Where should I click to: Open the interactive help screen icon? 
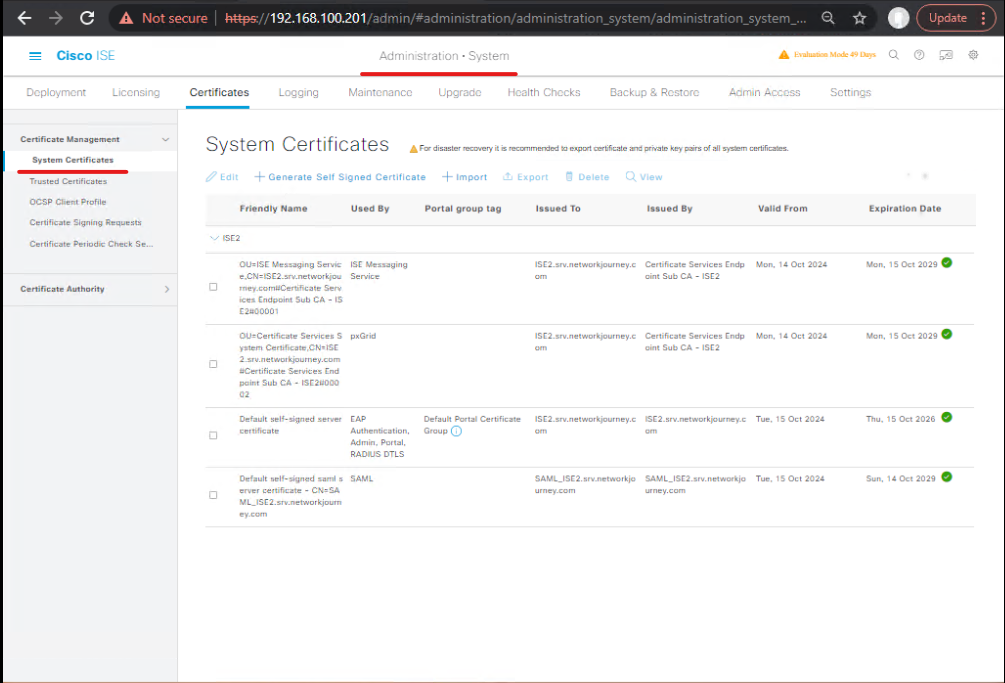click(x=946, y=55)
